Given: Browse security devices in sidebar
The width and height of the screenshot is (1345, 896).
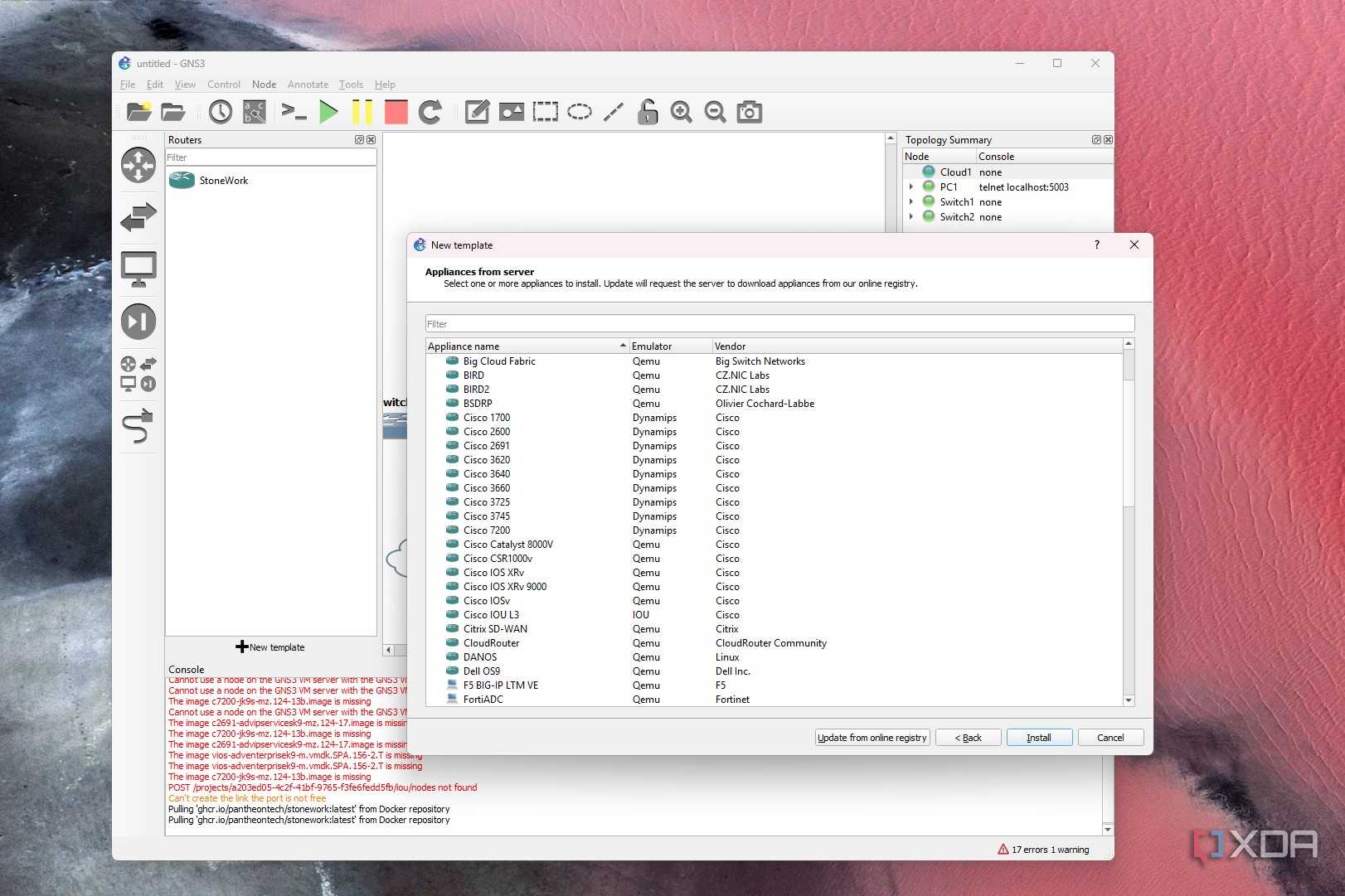Looking at the screenshot, I should click(138, 322).
